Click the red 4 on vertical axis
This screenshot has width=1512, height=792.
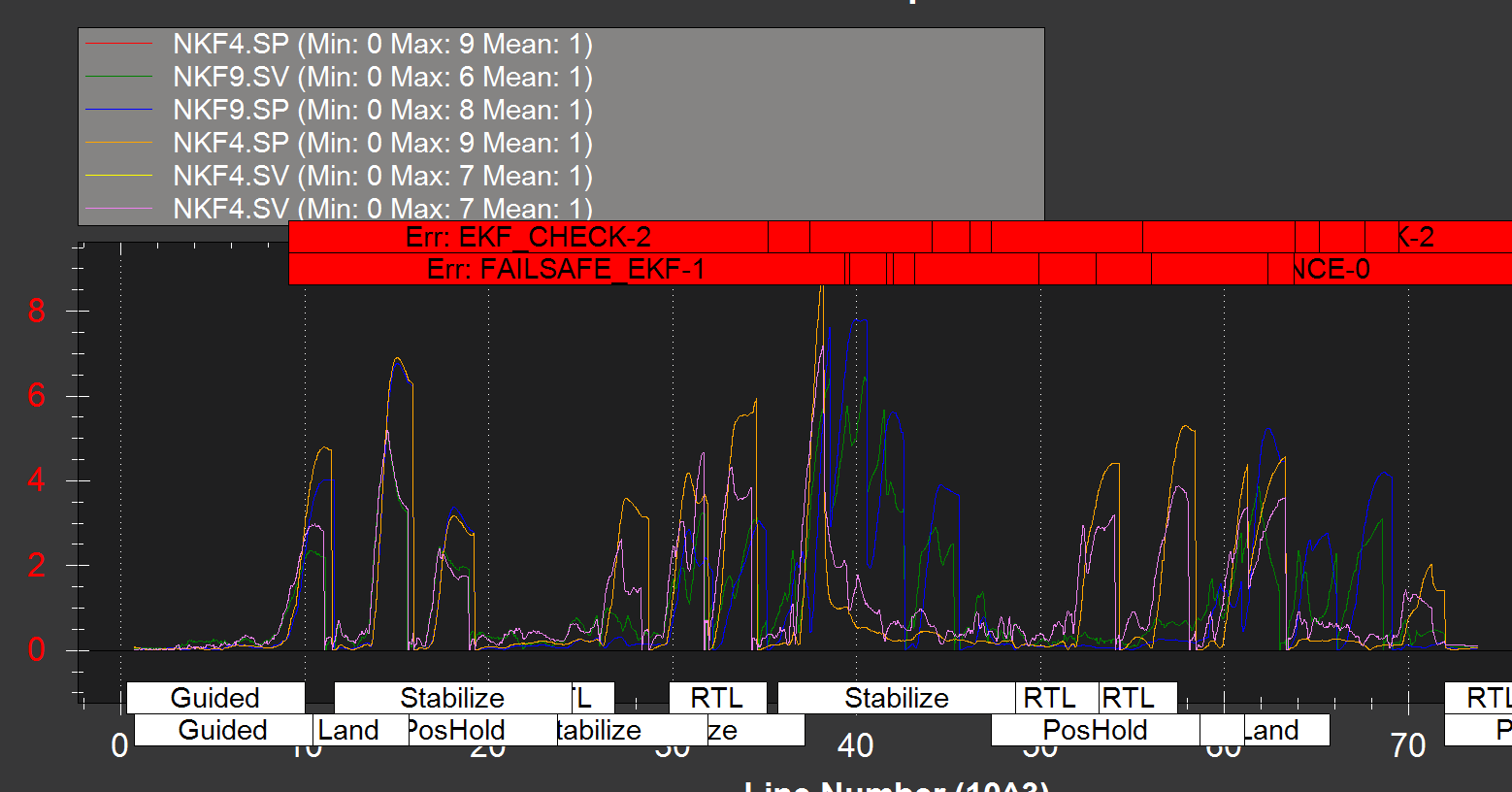[37, 479]
